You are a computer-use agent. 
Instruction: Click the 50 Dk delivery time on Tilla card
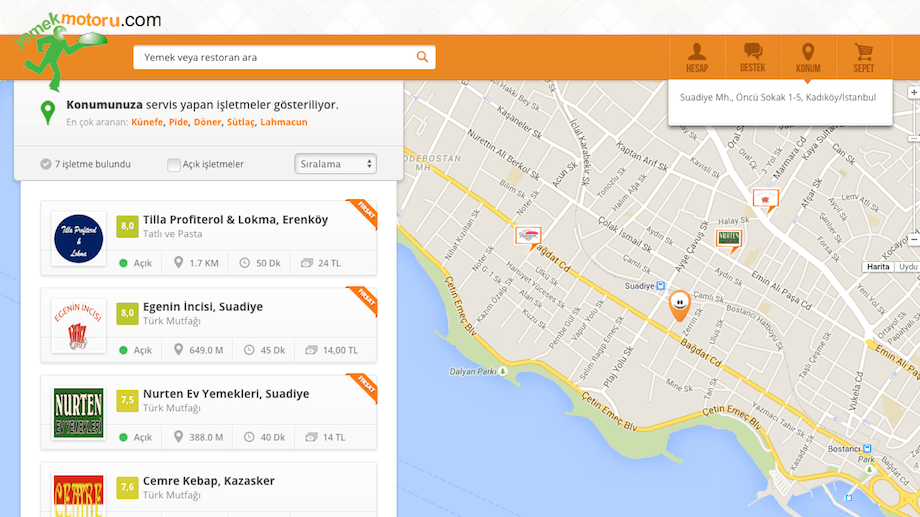click(260, 263)
